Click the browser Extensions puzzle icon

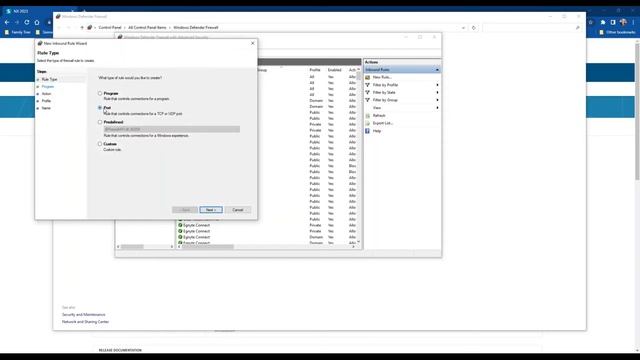click(602, 22)
